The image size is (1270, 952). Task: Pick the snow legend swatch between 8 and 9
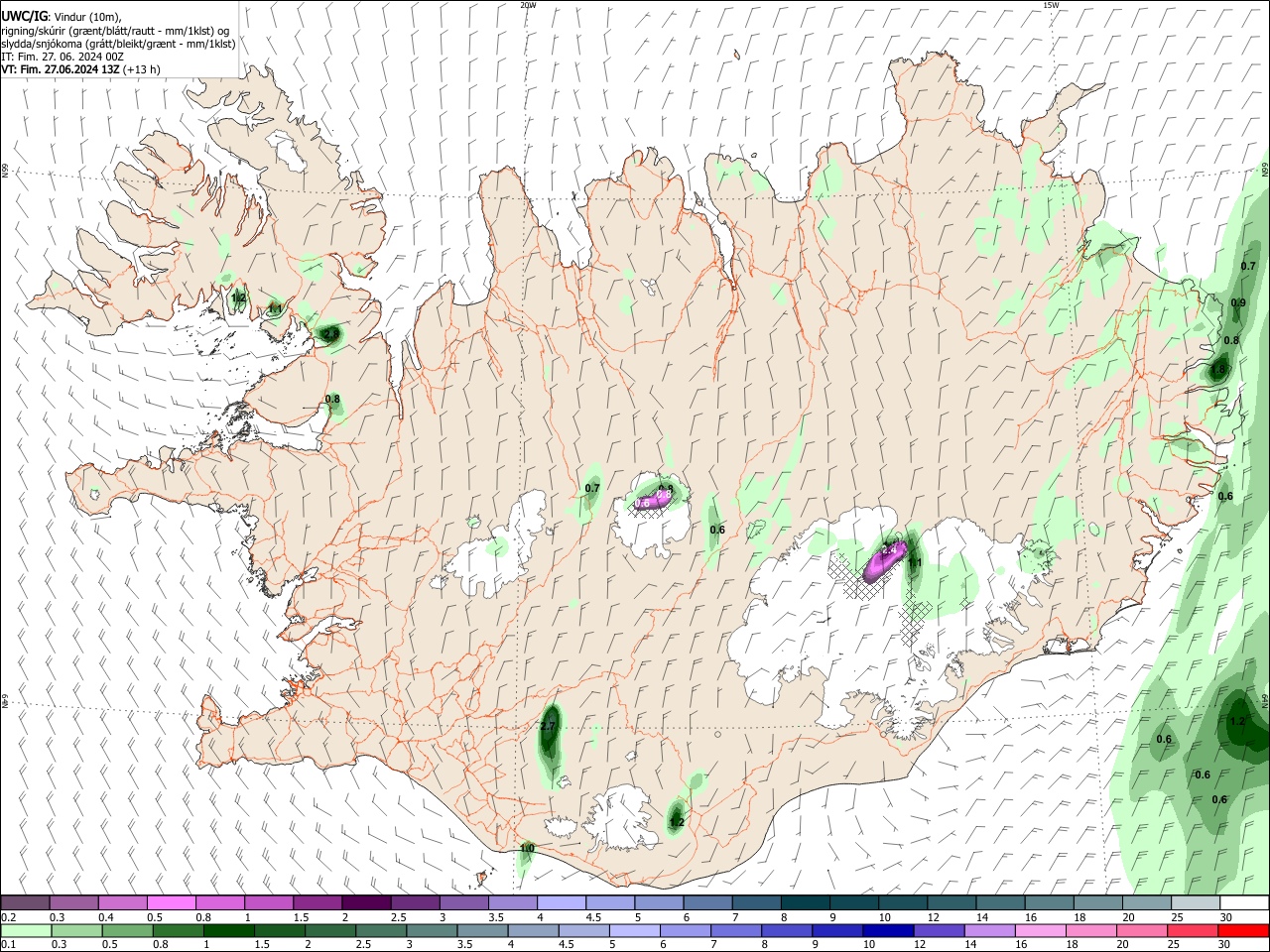pos(804,902)
